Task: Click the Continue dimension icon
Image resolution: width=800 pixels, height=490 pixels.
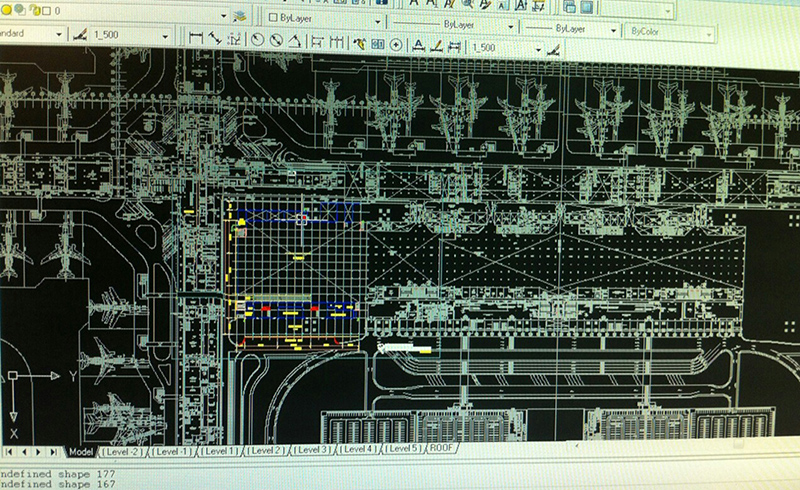Action: pyautogui.click(x=336, y=42)
